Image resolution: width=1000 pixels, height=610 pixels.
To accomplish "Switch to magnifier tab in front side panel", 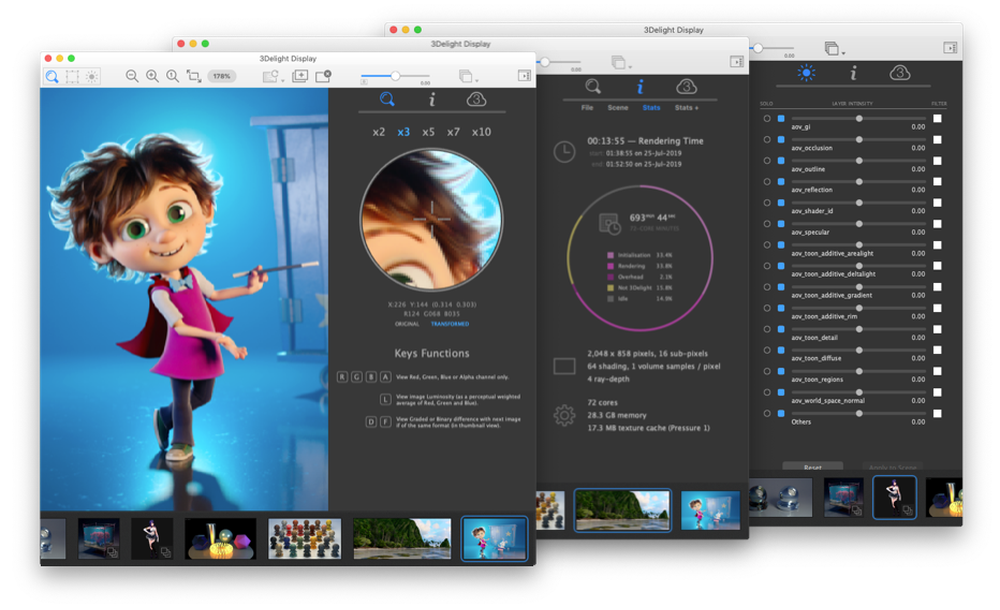I will tap(387, 99).
